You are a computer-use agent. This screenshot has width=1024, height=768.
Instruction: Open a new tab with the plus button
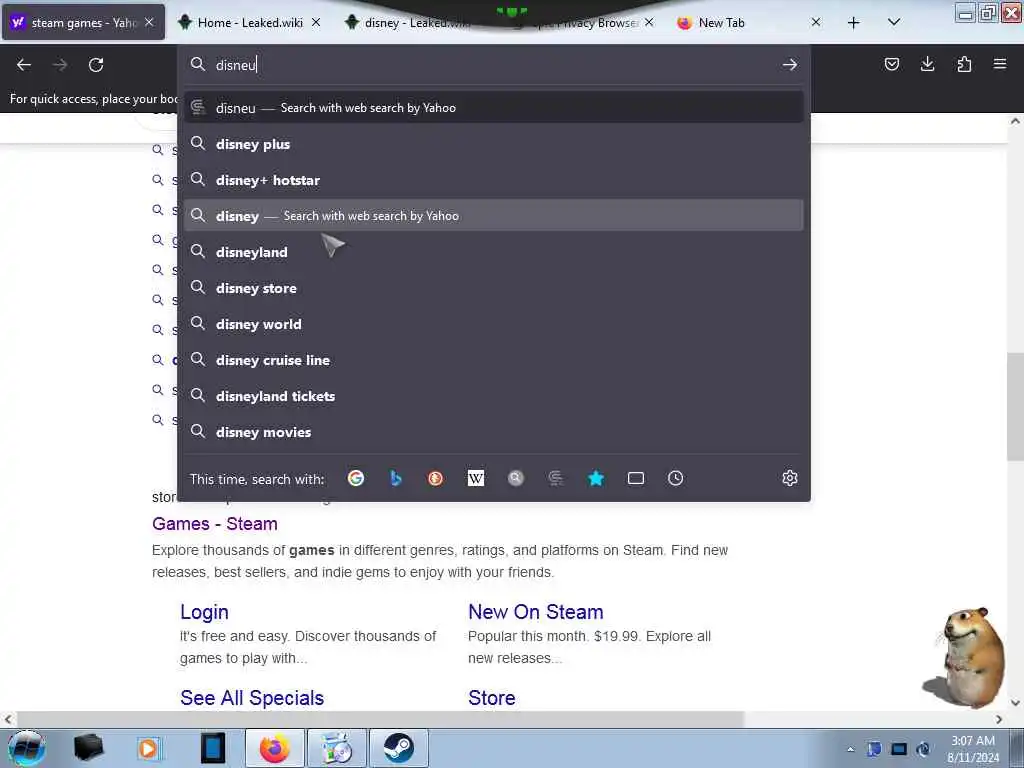click(x=853, y=23)
